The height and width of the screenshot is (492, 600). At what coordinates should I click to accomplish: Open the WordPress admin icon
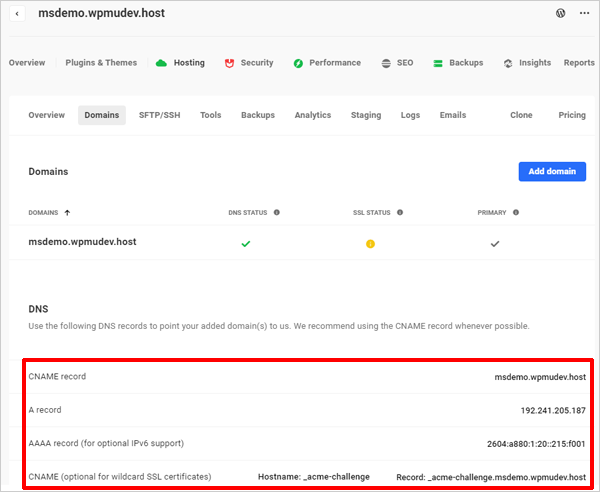pyautogui.click(x=561, y=13)
